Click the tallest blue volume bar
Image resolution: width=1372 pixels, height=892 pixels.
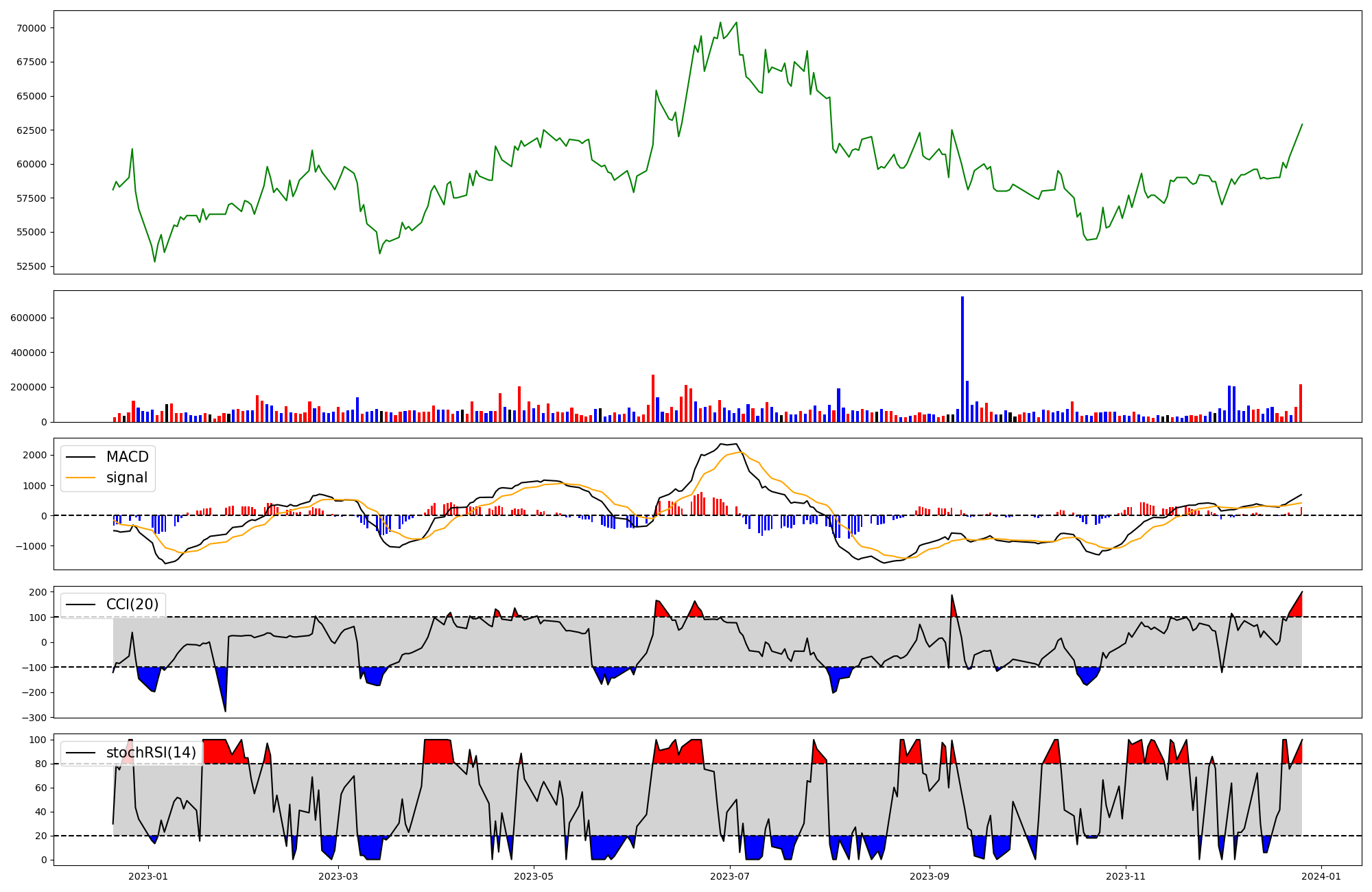point(962,359)
